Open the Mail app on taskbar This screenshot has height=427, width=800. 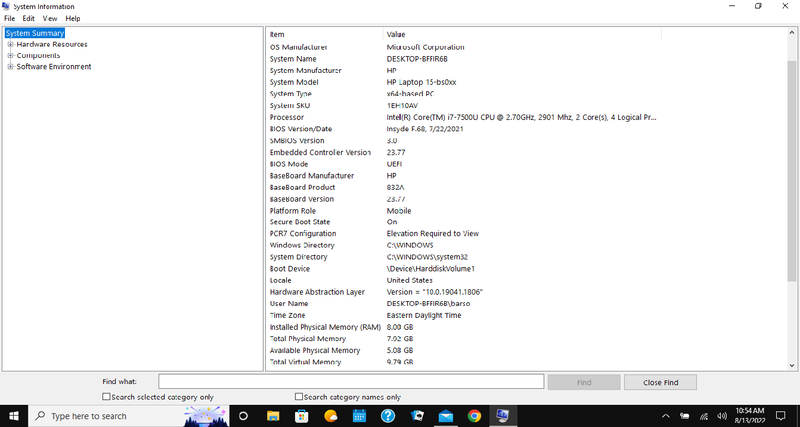coord(446,416)
